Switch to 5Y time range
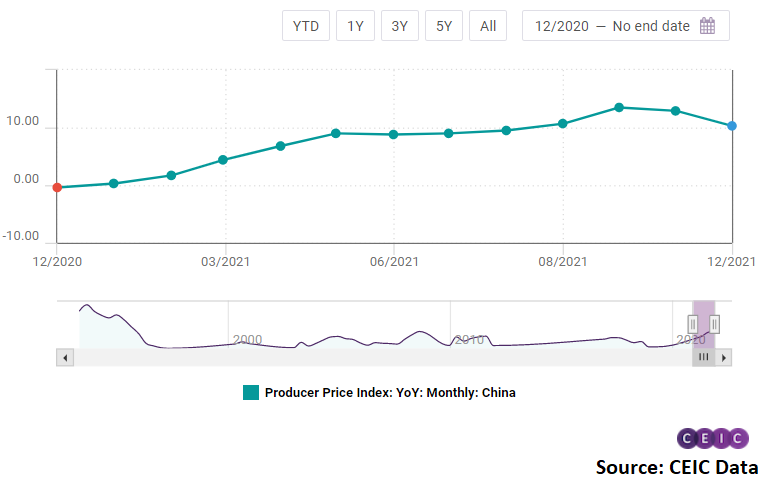 pyautogui.click(x=443, y=26)
